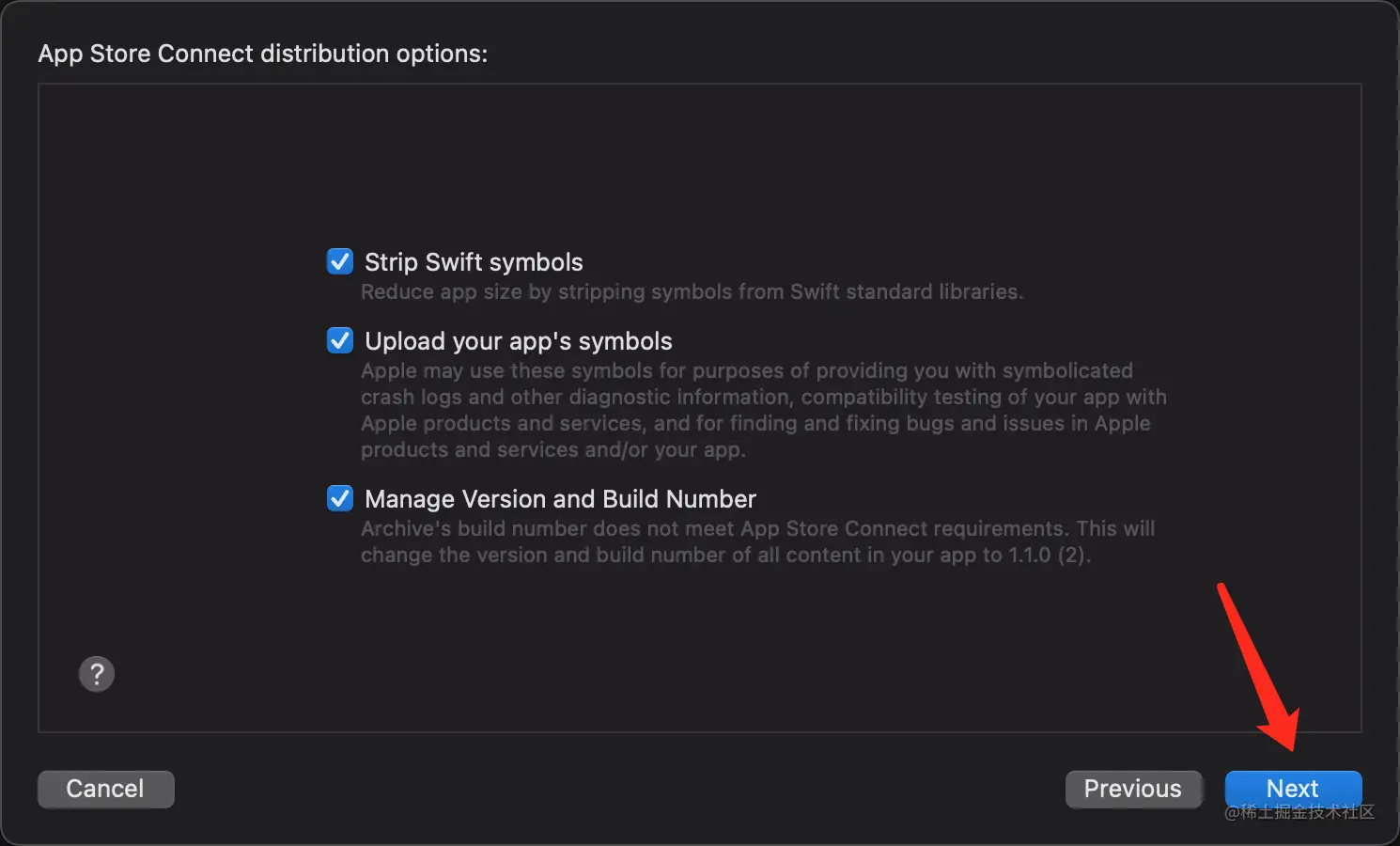
Task: Click the red arrow annotation
Action: coord(1259,666)
